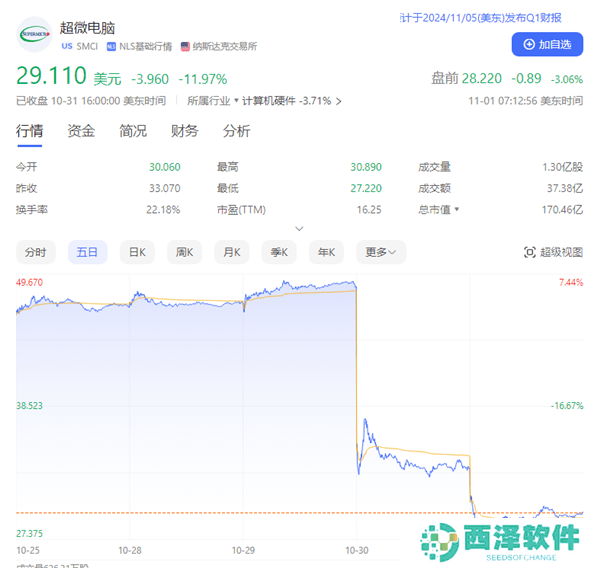This screenshot has height=568, width=600.
Task: Switch to the 分析 tab
Action: tap(236, 131)
